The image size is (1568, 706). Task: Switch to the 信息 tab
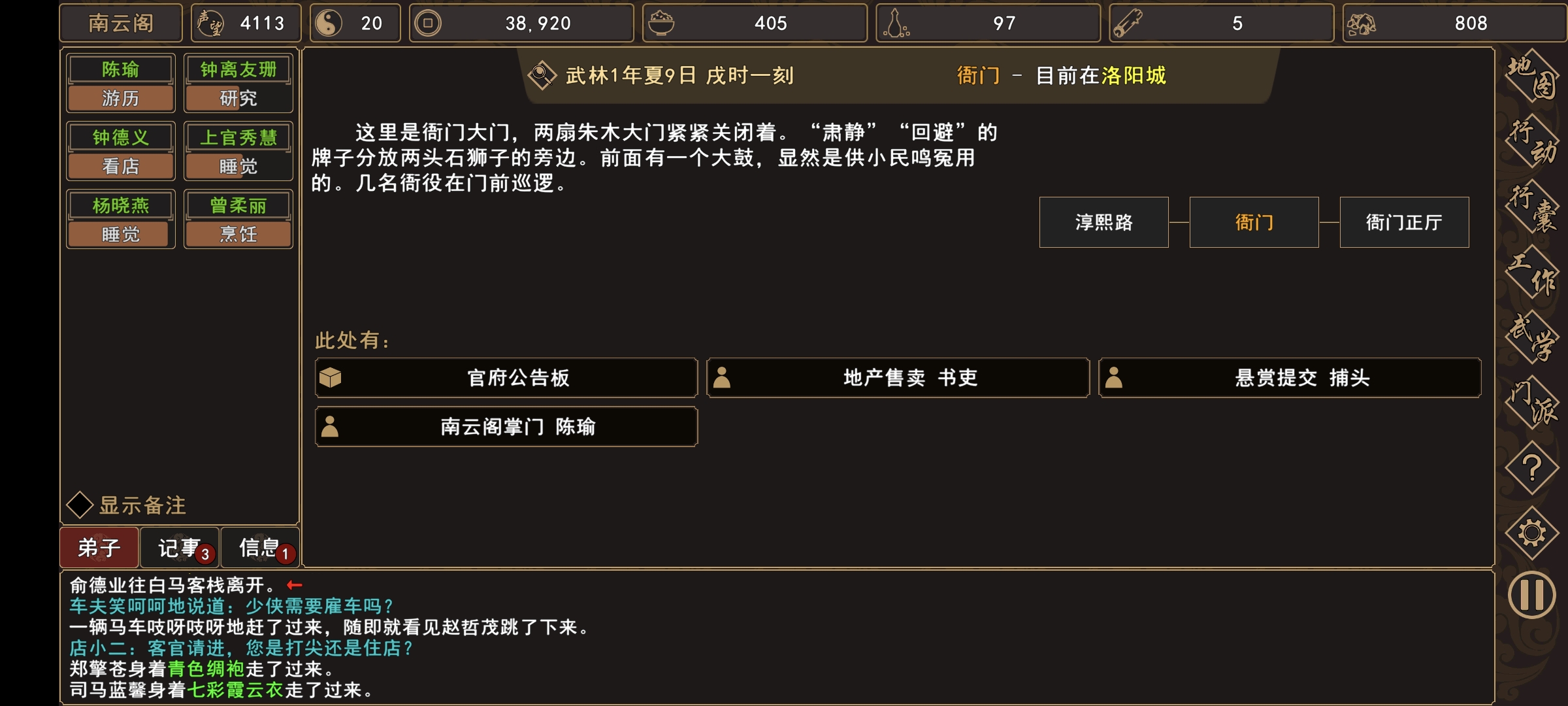click(260, 548)
